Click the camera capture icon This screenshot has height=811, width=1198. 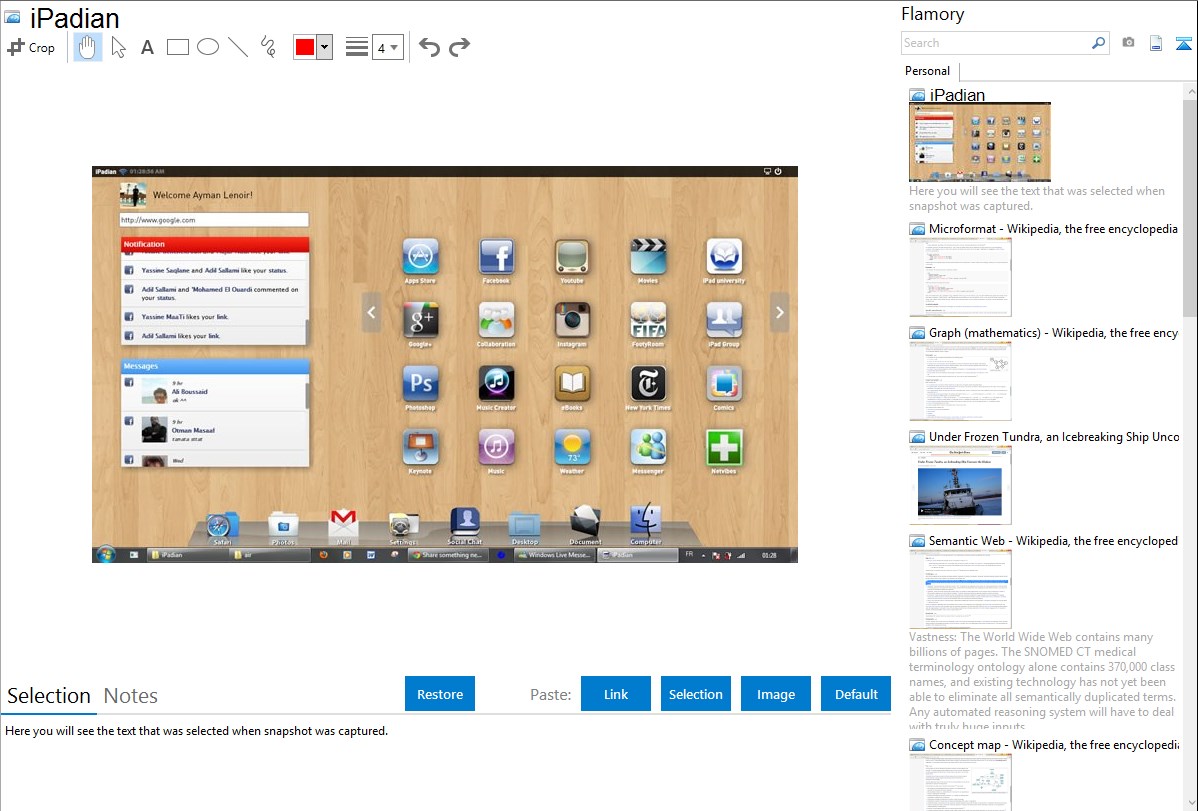pyautogui.click(x=1128, y=43)
